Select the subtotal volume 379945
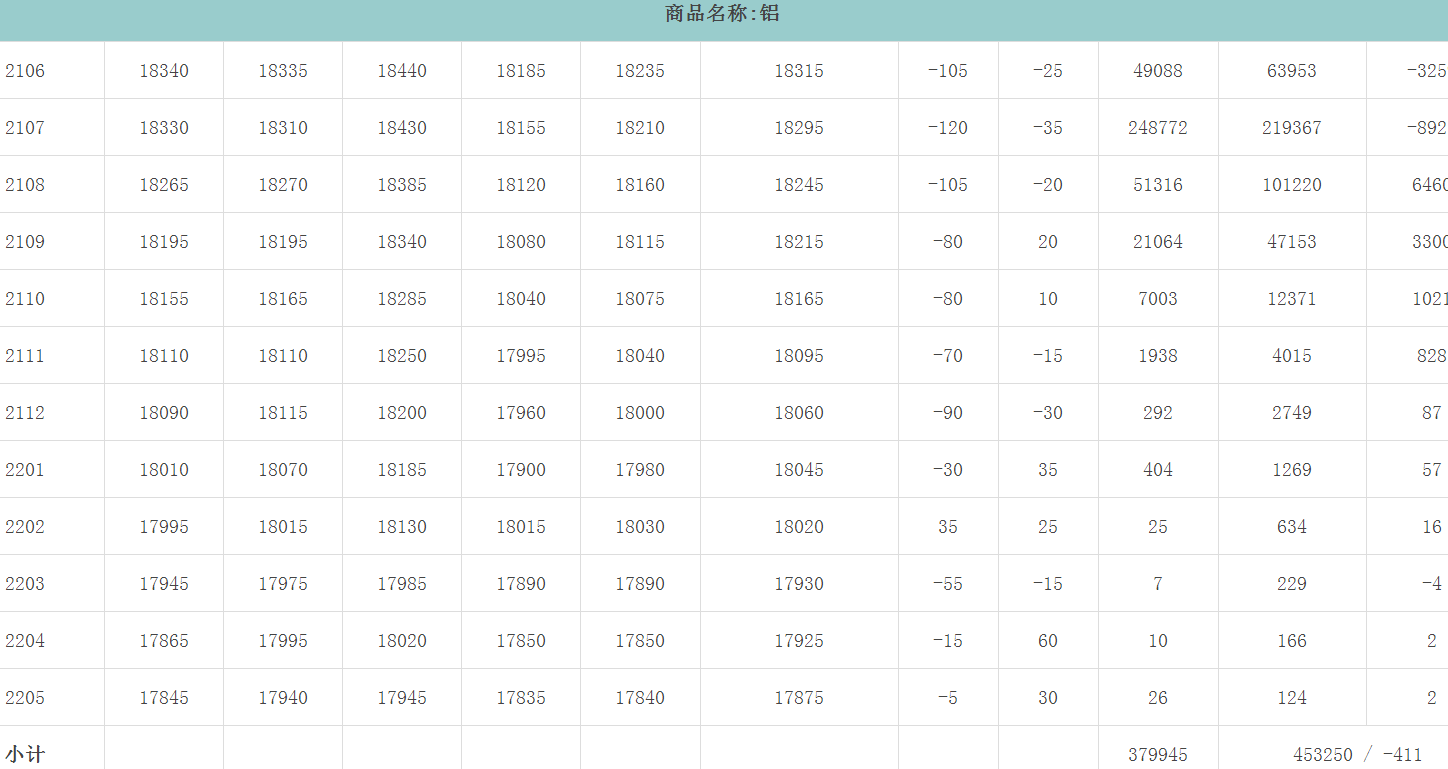 (1158, 755)
